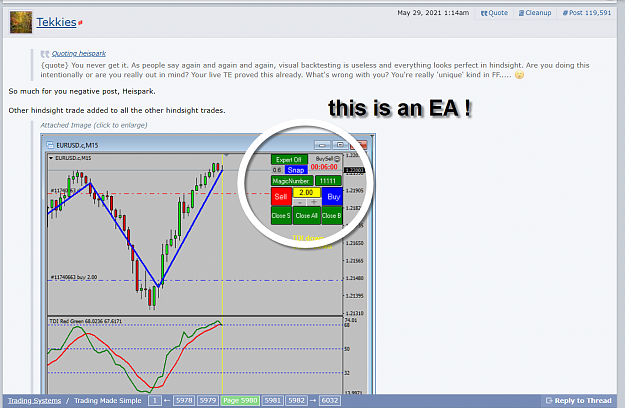Image resolution: width=625 pixels, height=408 pixels.
Task: Go to page 5981
Action: tap(273, 400)
